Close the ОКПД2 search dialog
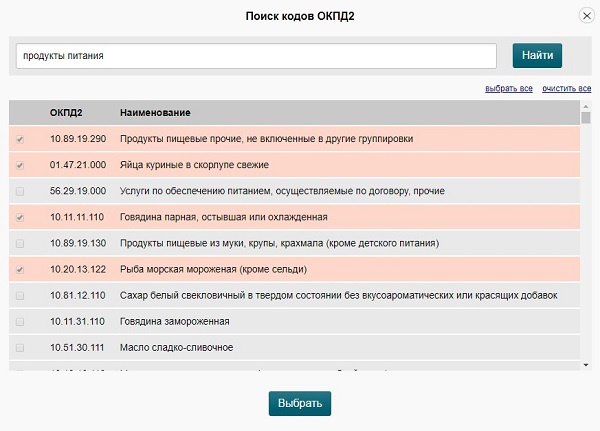Image resolution: width=600 pixels, height=431 pixels. click(x=586, y=15)
